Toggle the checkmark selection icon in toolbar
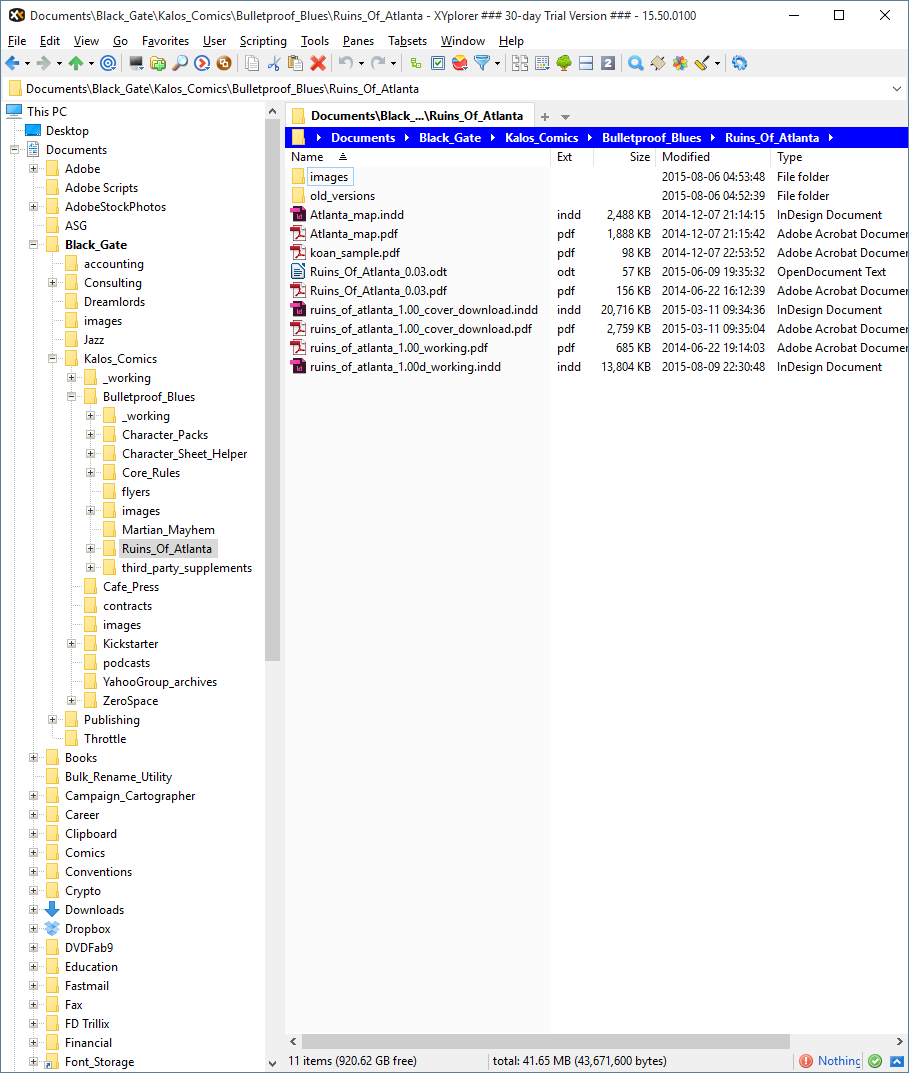The image size is (909, 1073). point(438,63)
